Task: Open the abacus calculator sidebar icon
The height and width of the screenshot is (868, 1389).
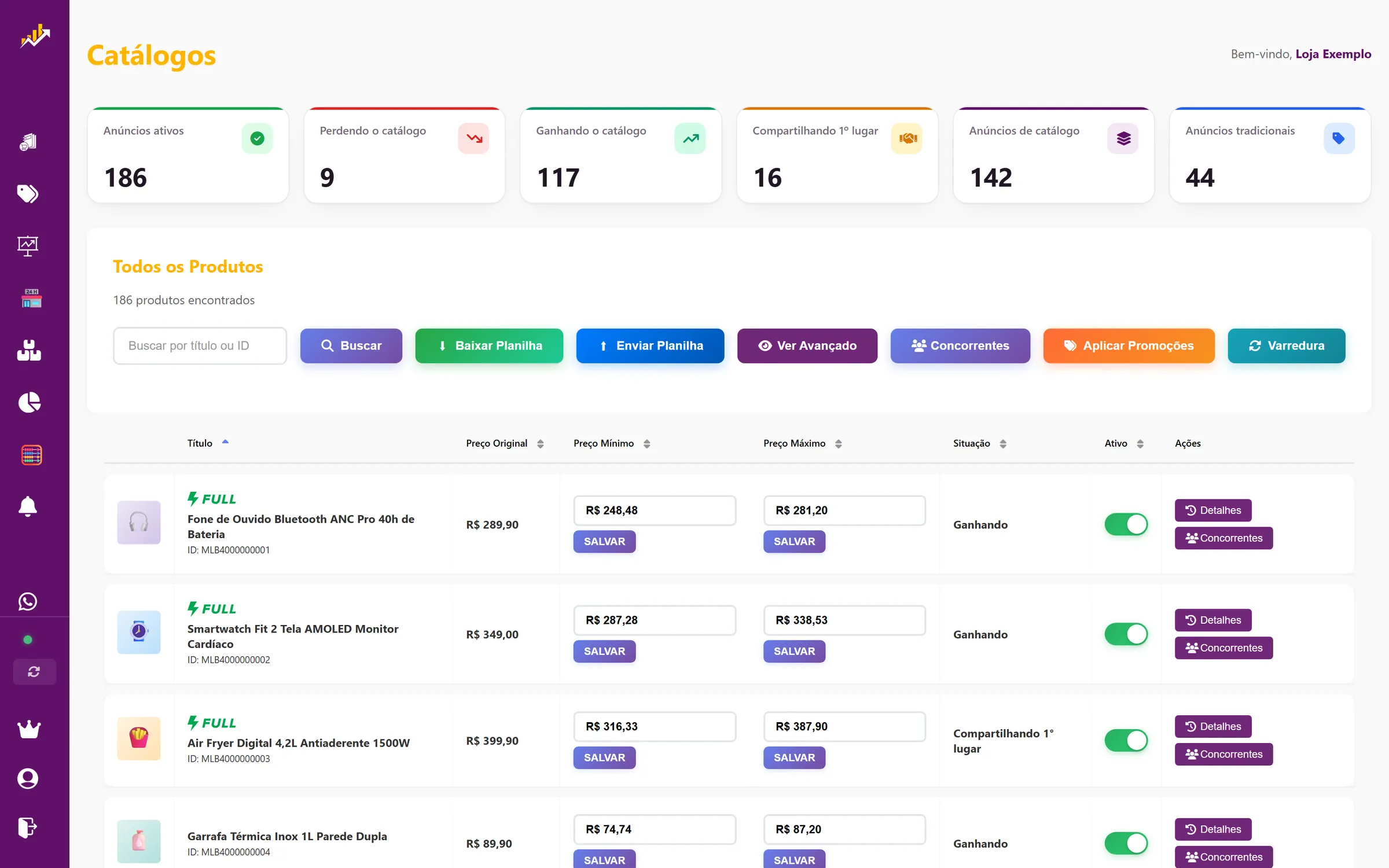Action: [x=31, y=455]
